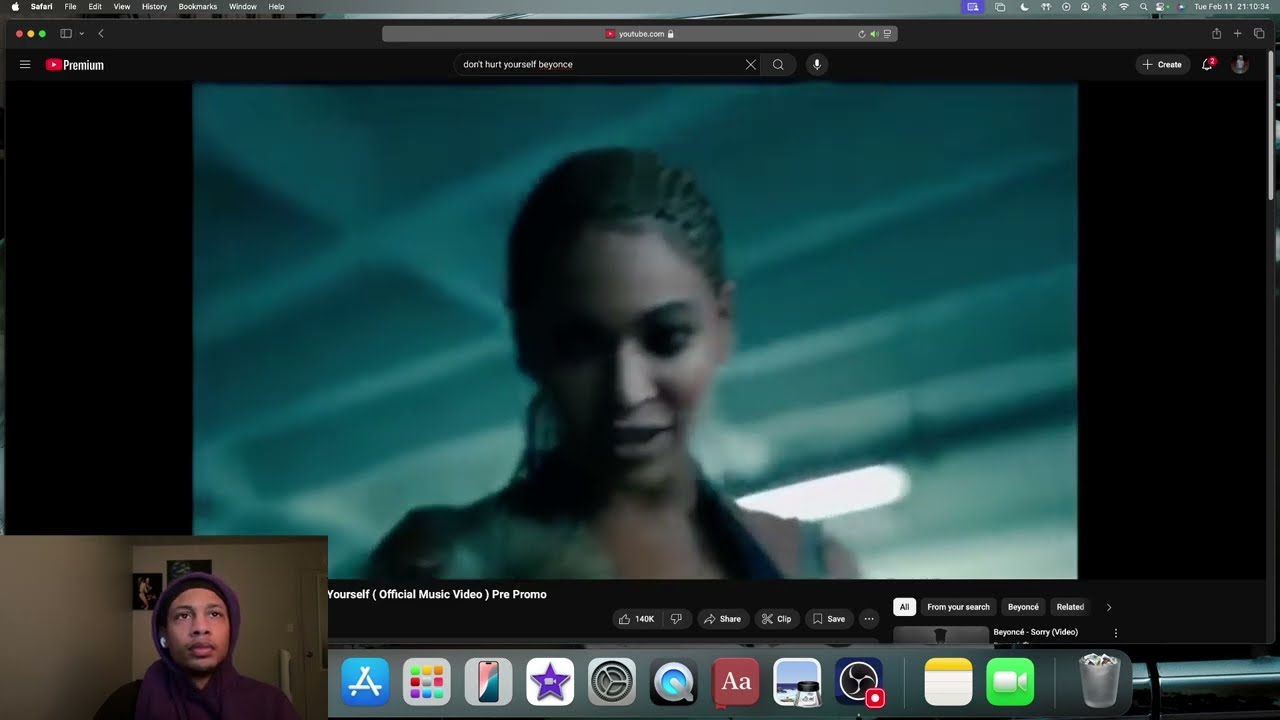The image size is (1280, 720).
Task: Show more filter chips with right chevron
Action: click(x=1108, y=607)
